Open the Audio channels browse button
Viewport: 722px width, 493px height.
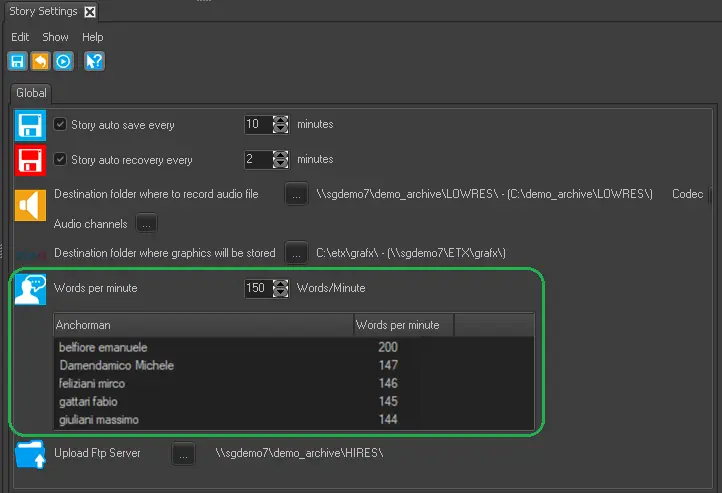coord(147,223)
